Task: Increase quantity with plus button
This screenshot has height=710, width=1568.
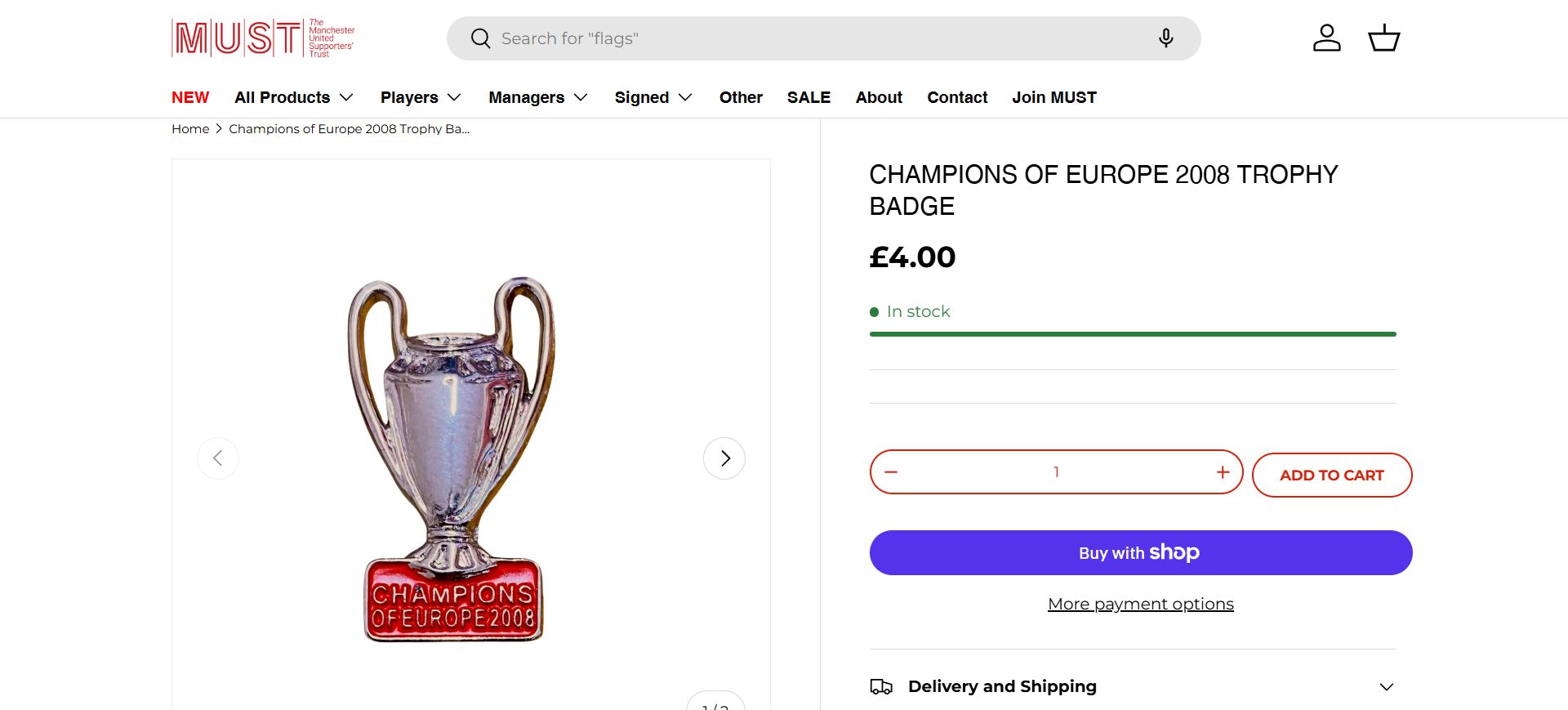Action: [1223, 472]
